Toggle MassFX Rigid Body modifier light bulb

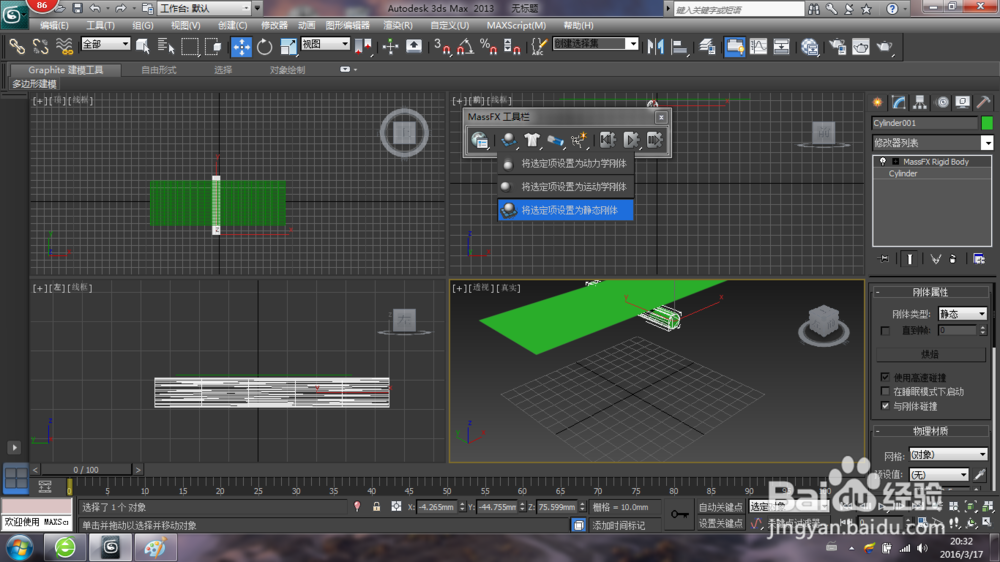click(x=883, y=162)
